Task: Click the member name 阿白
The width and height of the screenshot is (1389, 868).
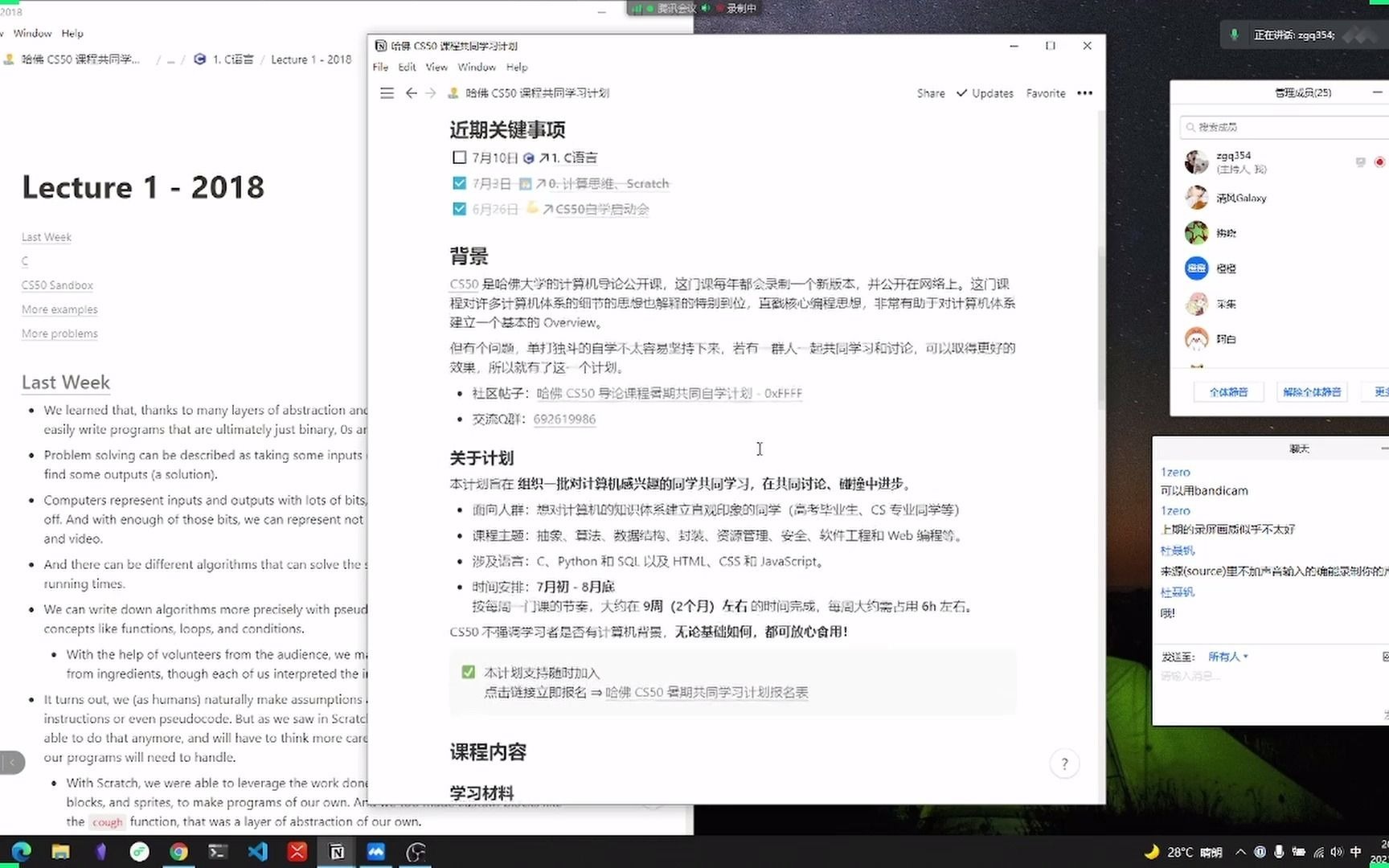Action: tap(1226, 339)
